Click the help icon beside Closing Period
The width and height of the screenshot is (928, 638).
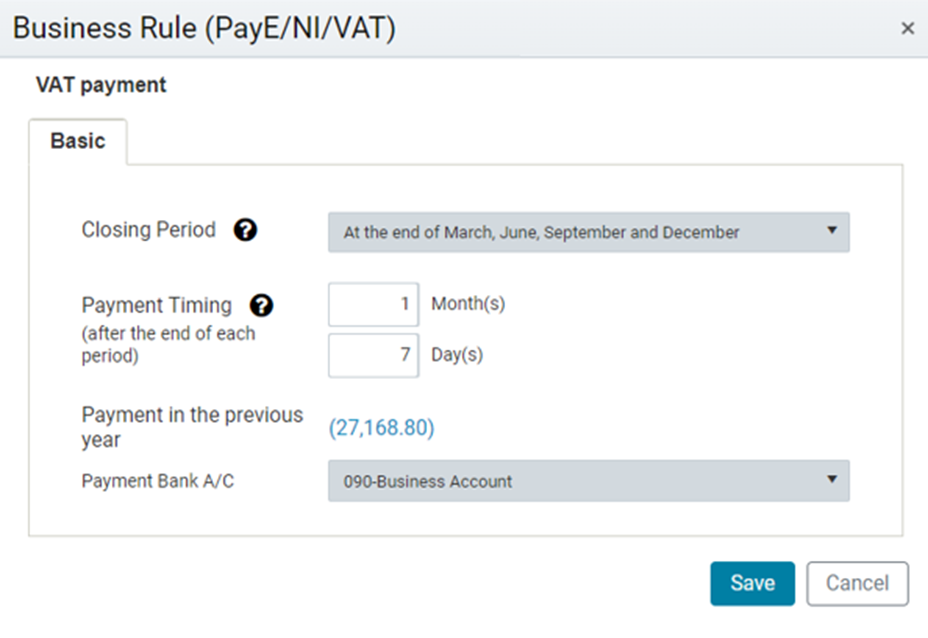[245, 230]
